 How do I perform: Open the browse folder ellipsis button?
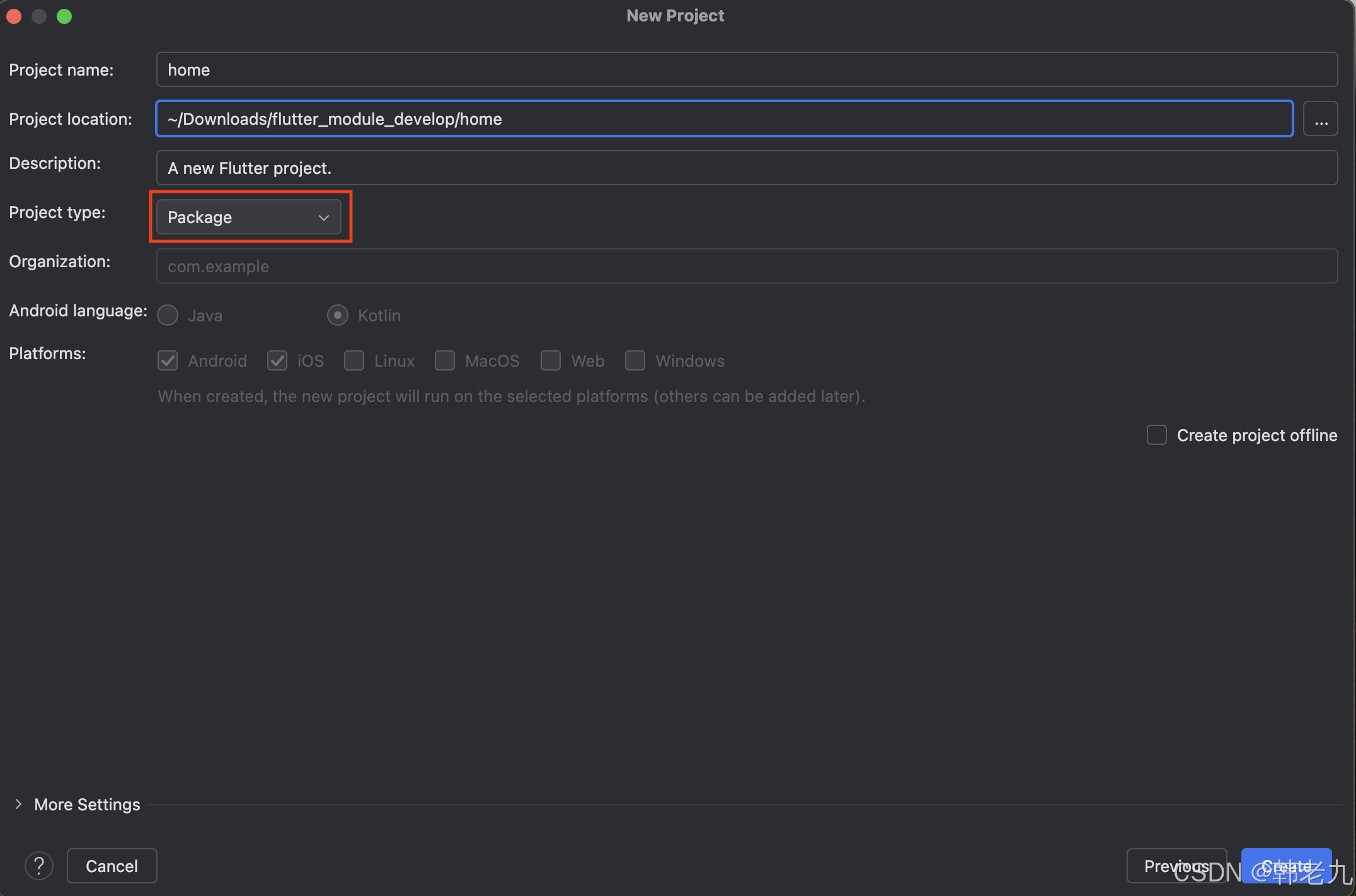pos(1321,119)
